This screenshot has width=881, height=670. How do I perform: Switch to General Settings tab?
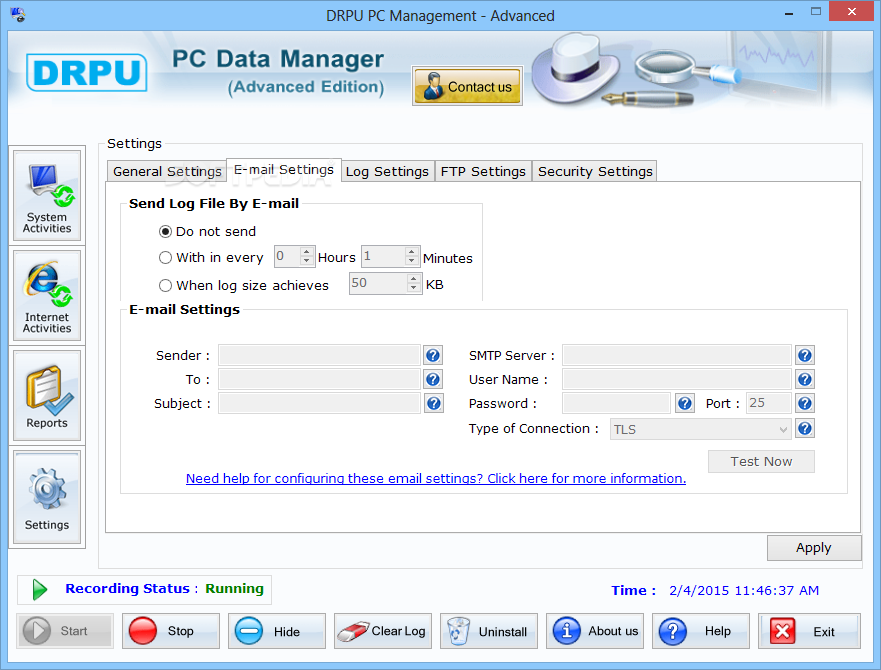(x=167, y=171)
